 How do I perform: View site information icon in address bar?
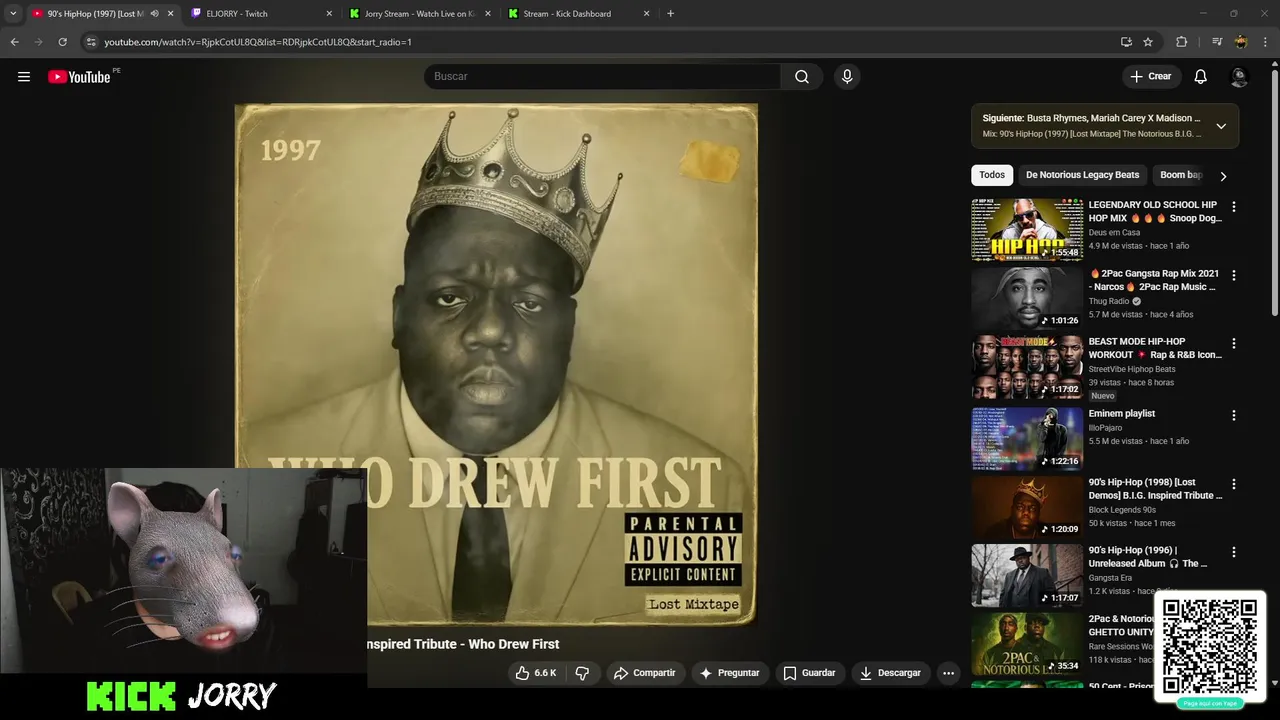[91, 42]
